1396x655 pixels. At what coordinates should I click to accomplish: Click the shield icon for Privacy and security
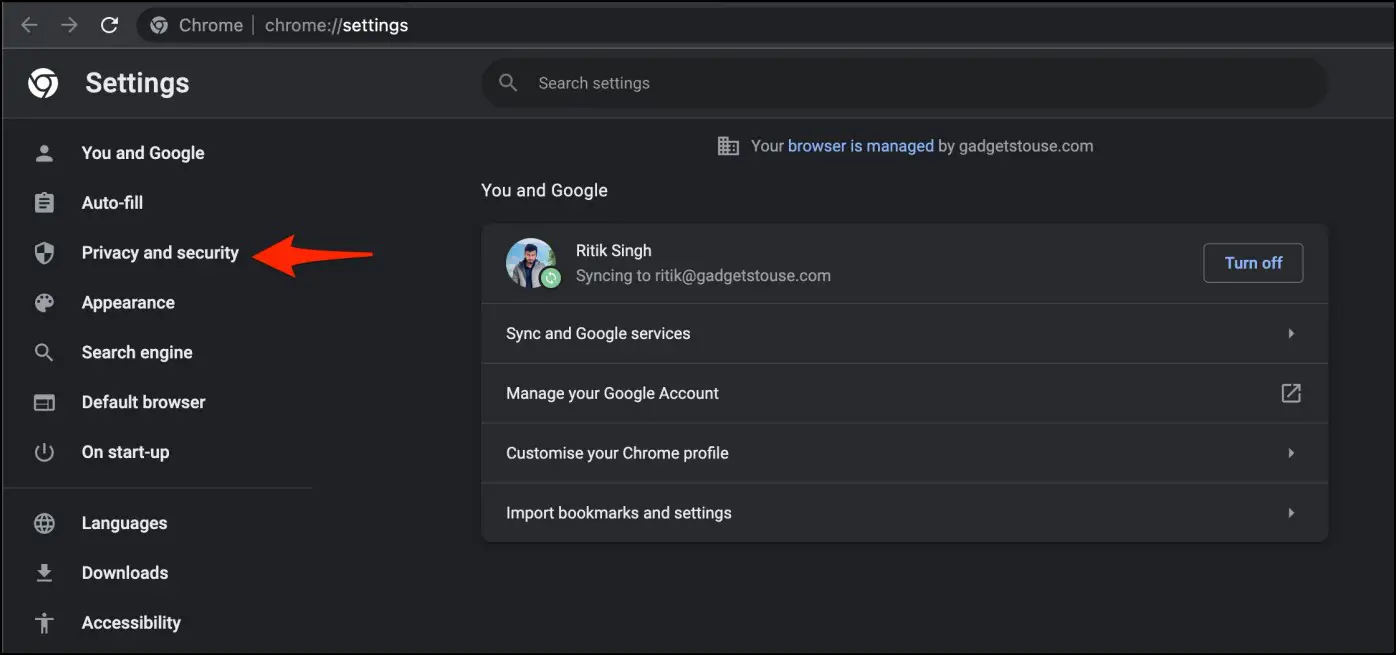(x=44, y=253)
